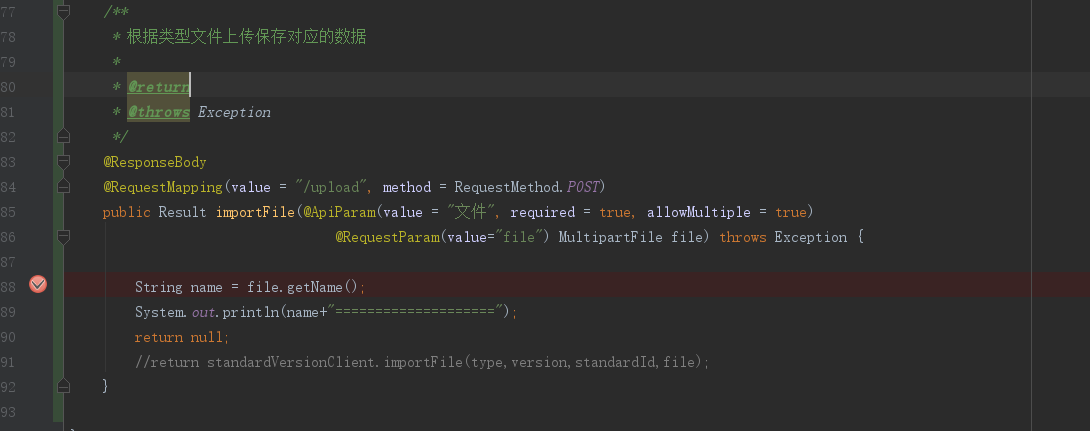The image size is (1090, 431).
Task: Toggle fold marker beside @RequestMapping line
Action: click(63, 186)
